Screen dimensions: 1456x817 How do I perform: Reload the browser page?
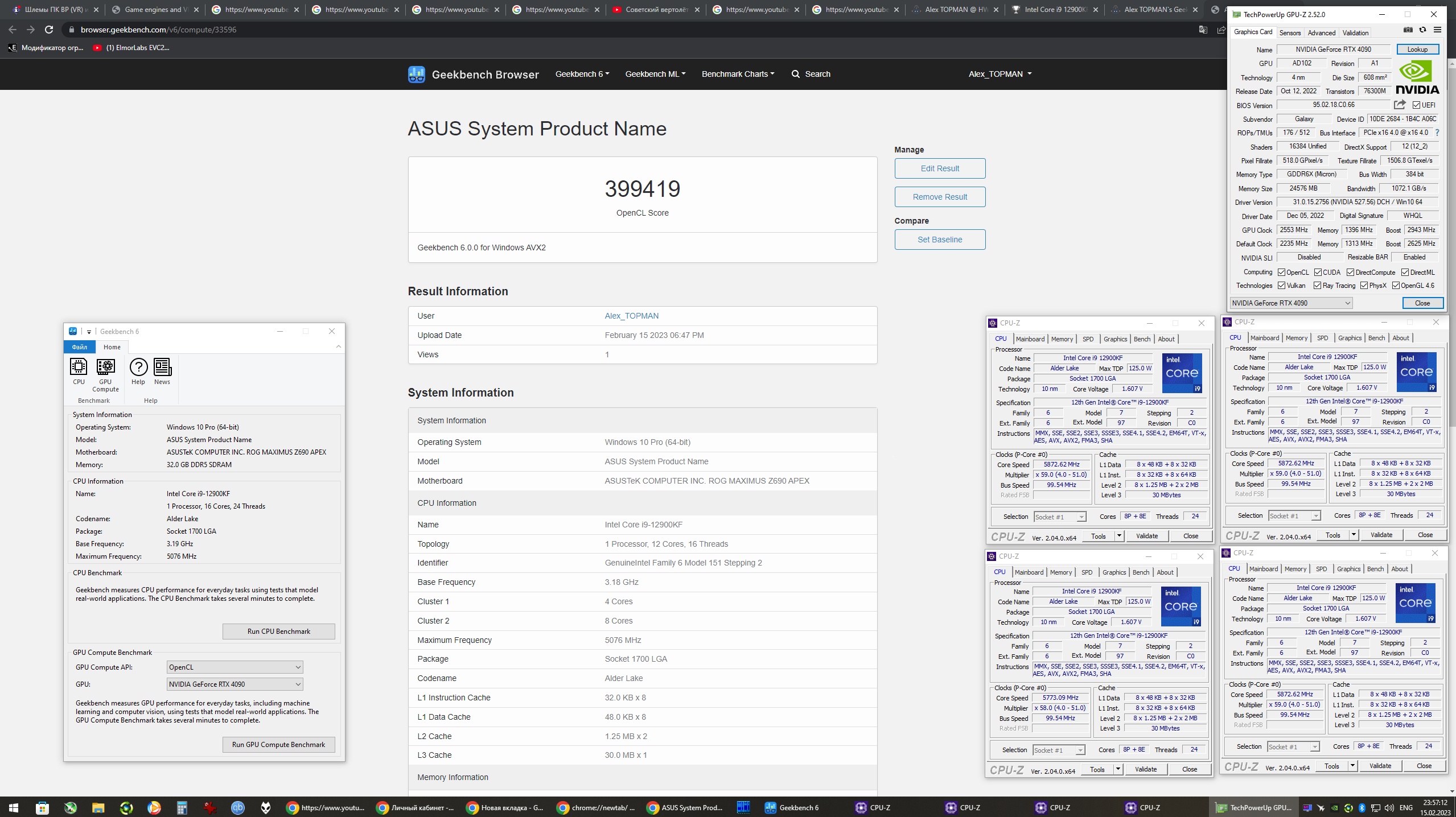[x=49, y=30]
